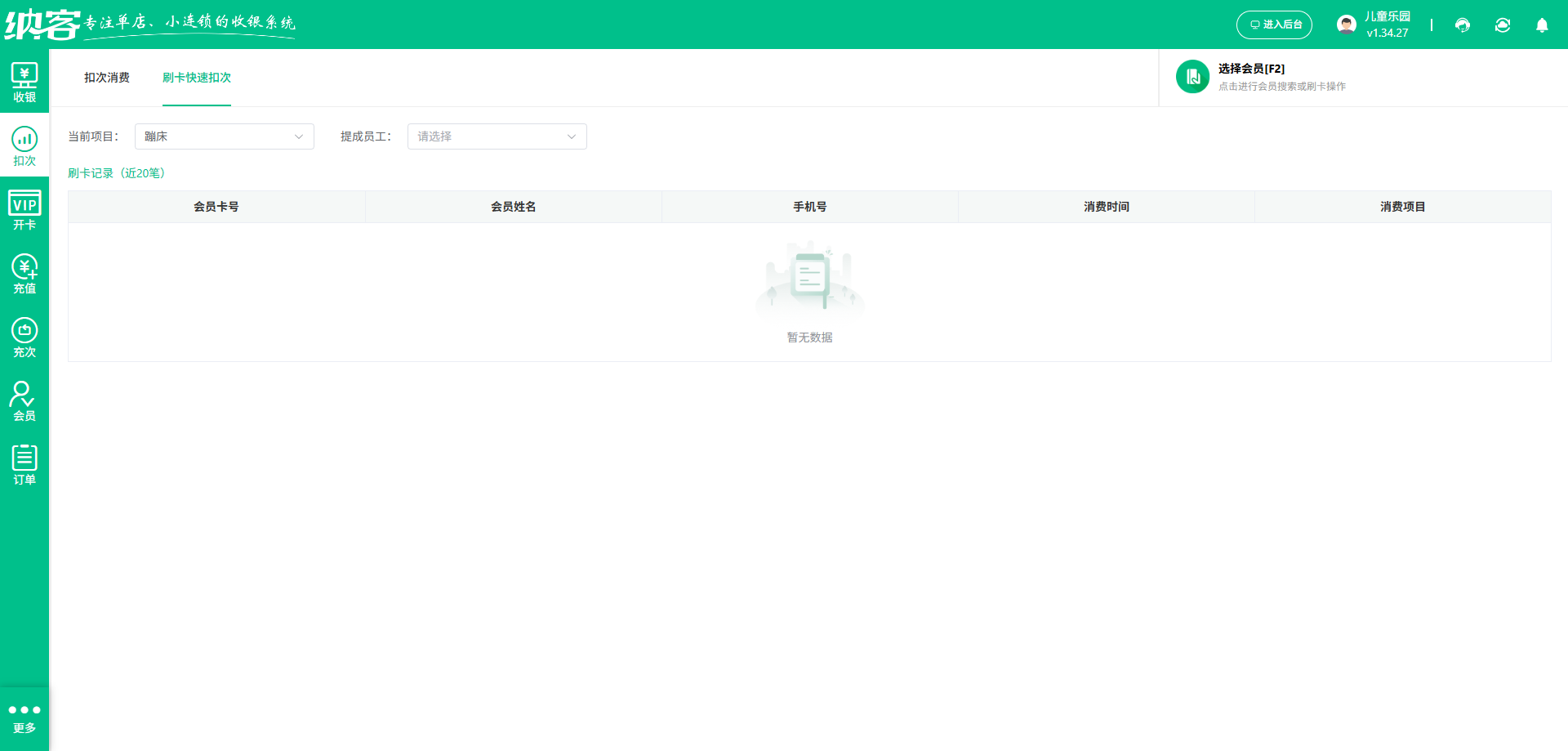
Task: Open the notification bell
Action: coord(1542,25)
